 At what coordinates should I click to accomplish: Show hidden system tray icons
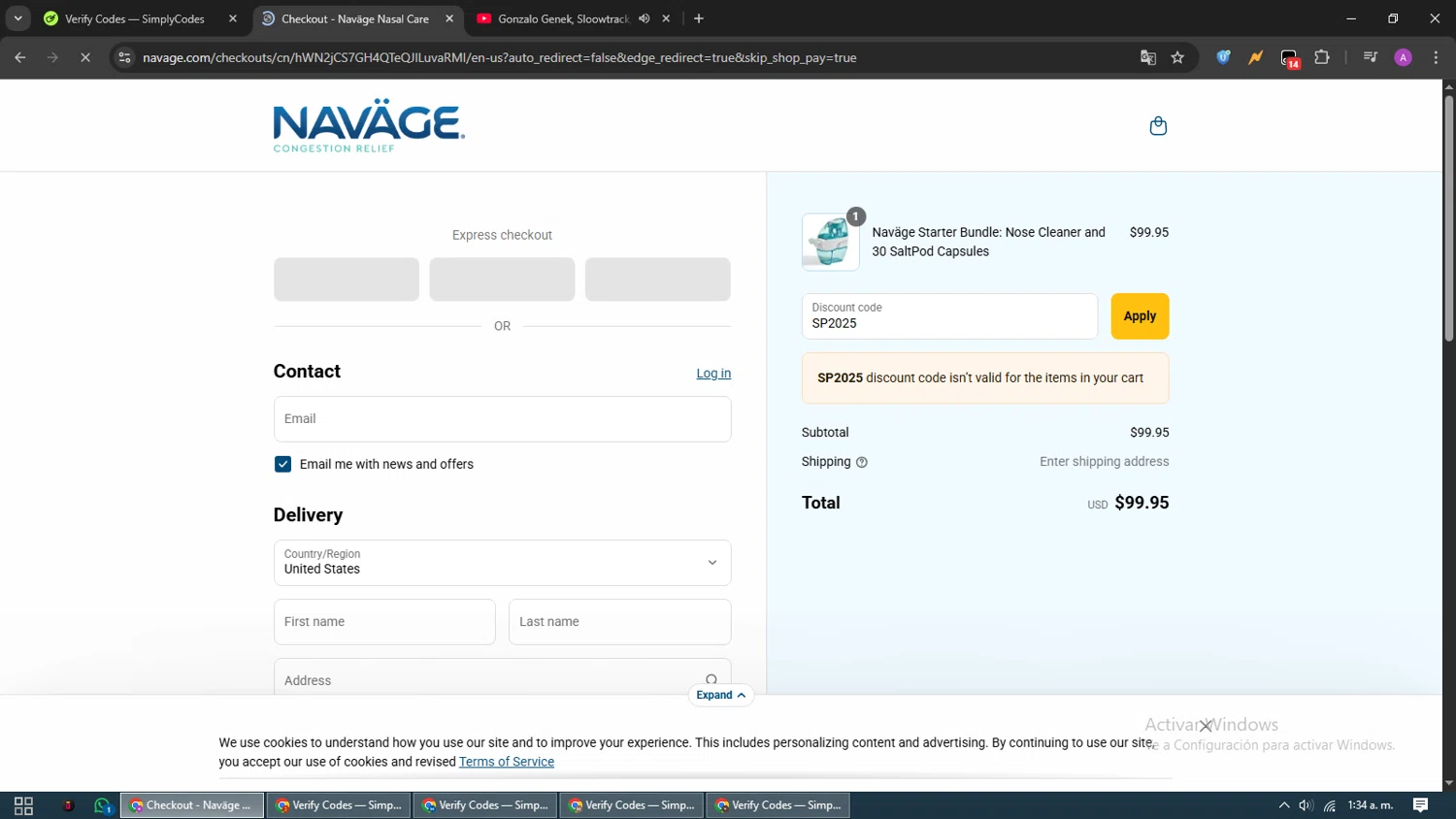coord(1284,805)
